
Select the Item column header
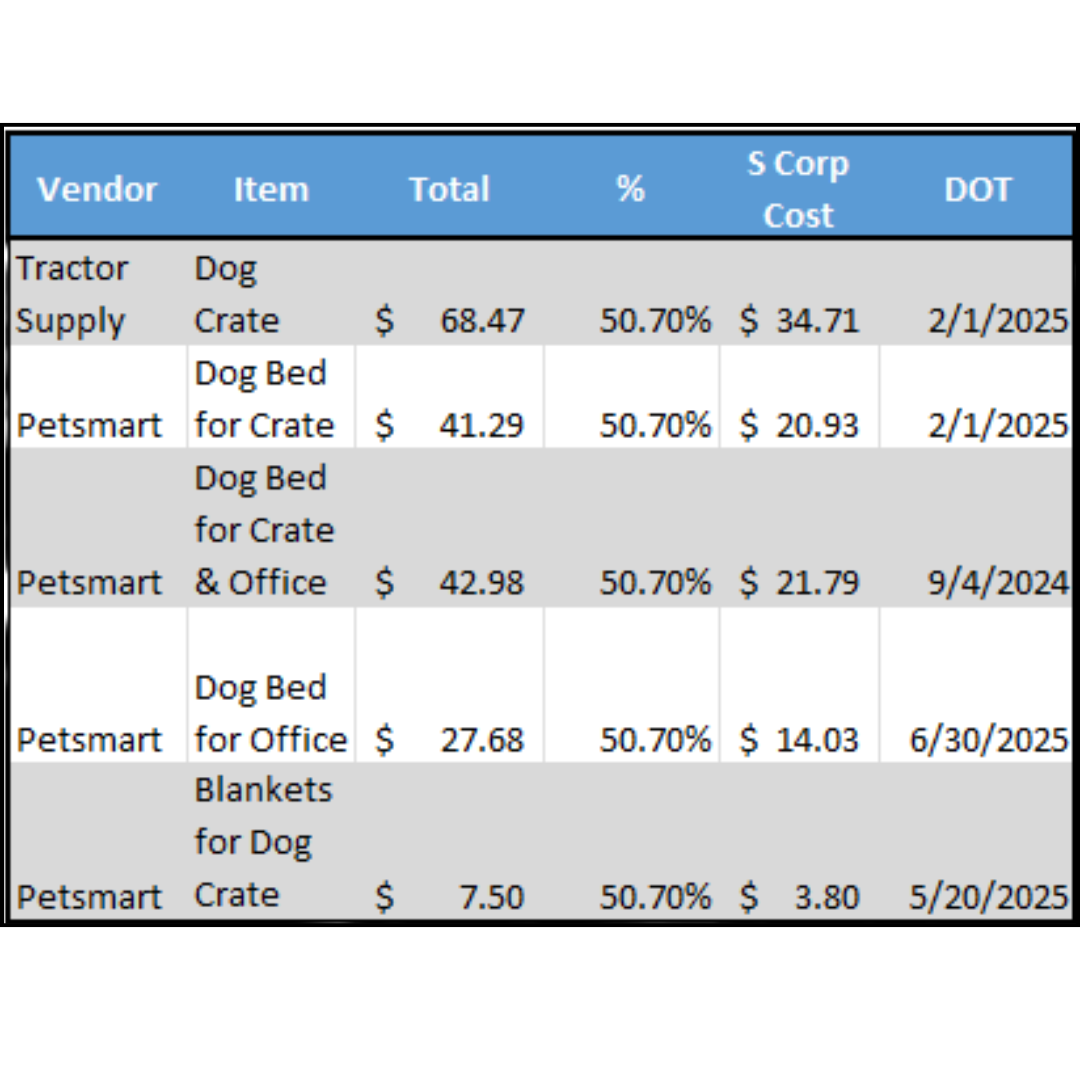[x=271, y=190]
